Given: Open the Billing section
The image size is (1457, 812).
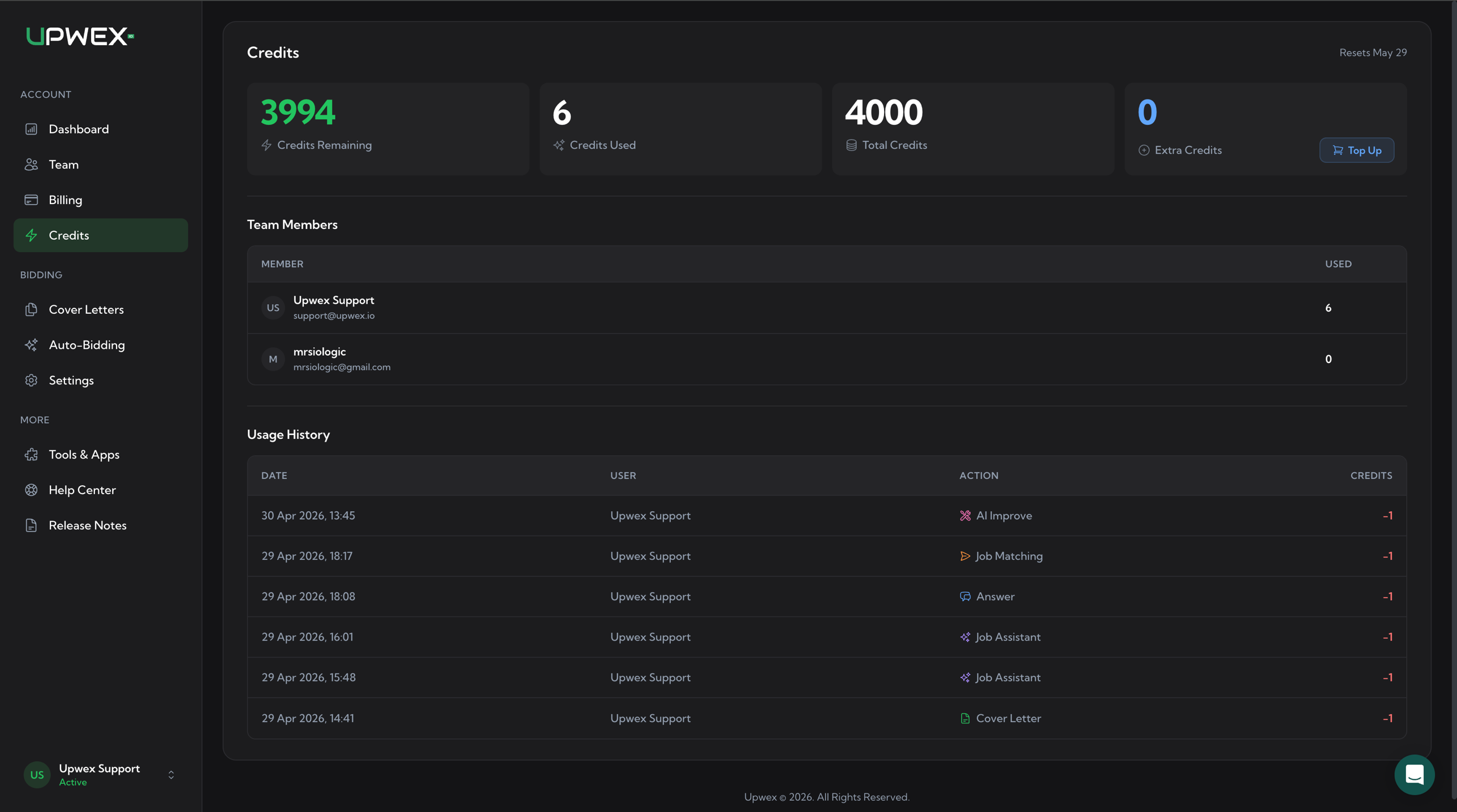Looking at the screenshot, I should (x=101, y=200).
